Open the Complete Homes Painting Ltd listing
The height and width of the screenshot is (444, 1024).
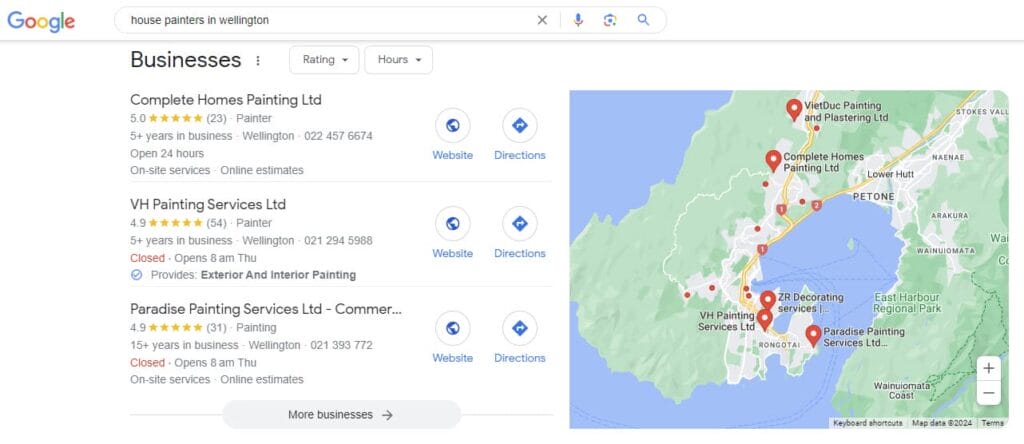coord(226,100)
